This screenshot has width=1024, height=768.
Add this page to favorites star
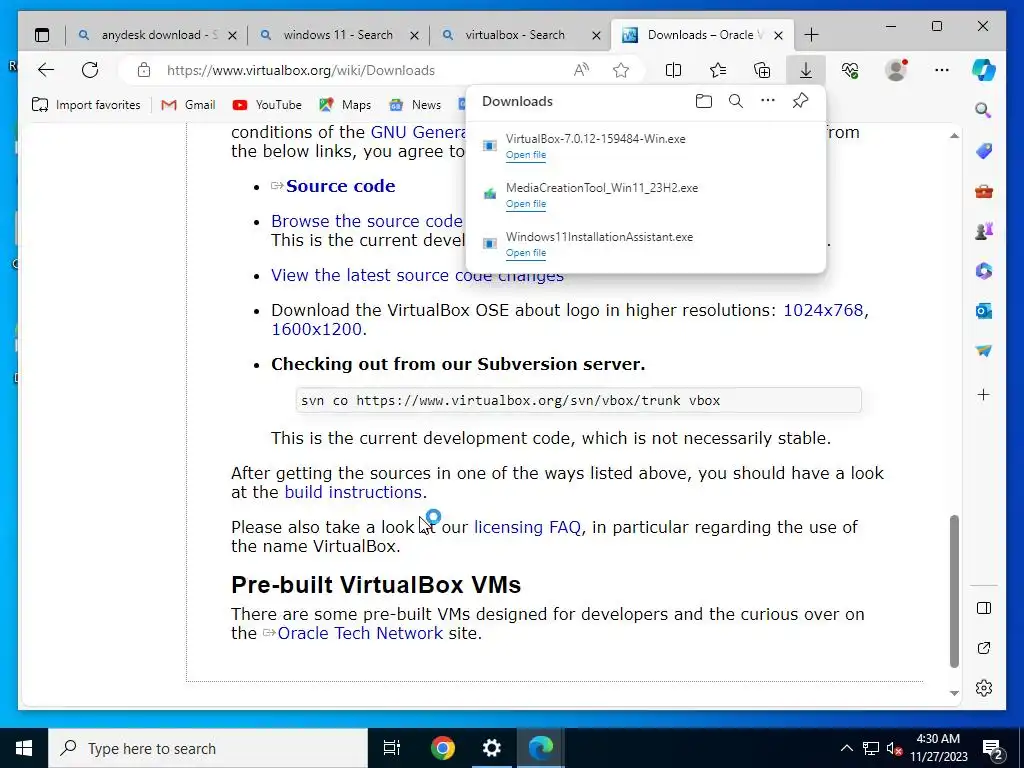pyautogui.click(x=621, y=70)
